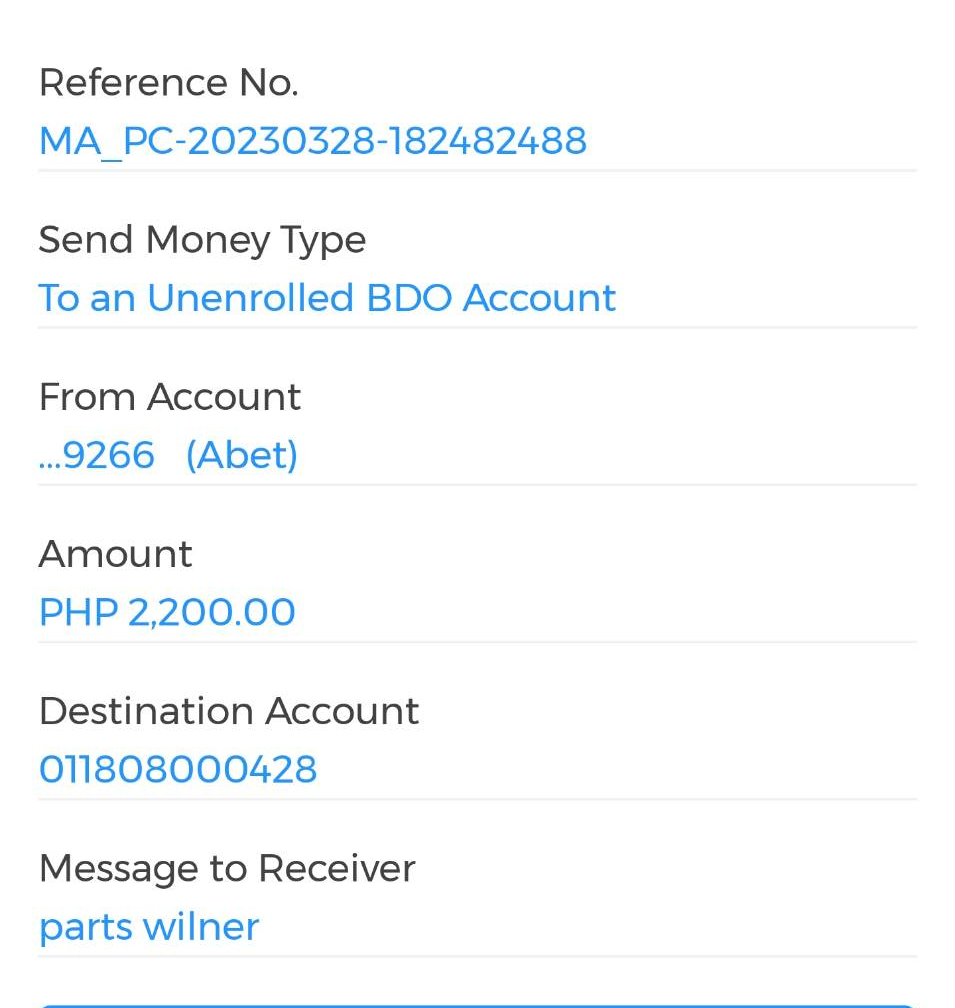Click the Destination Account label
The width and height of the screenshot is (955, 1008).
tap(228, 711)
